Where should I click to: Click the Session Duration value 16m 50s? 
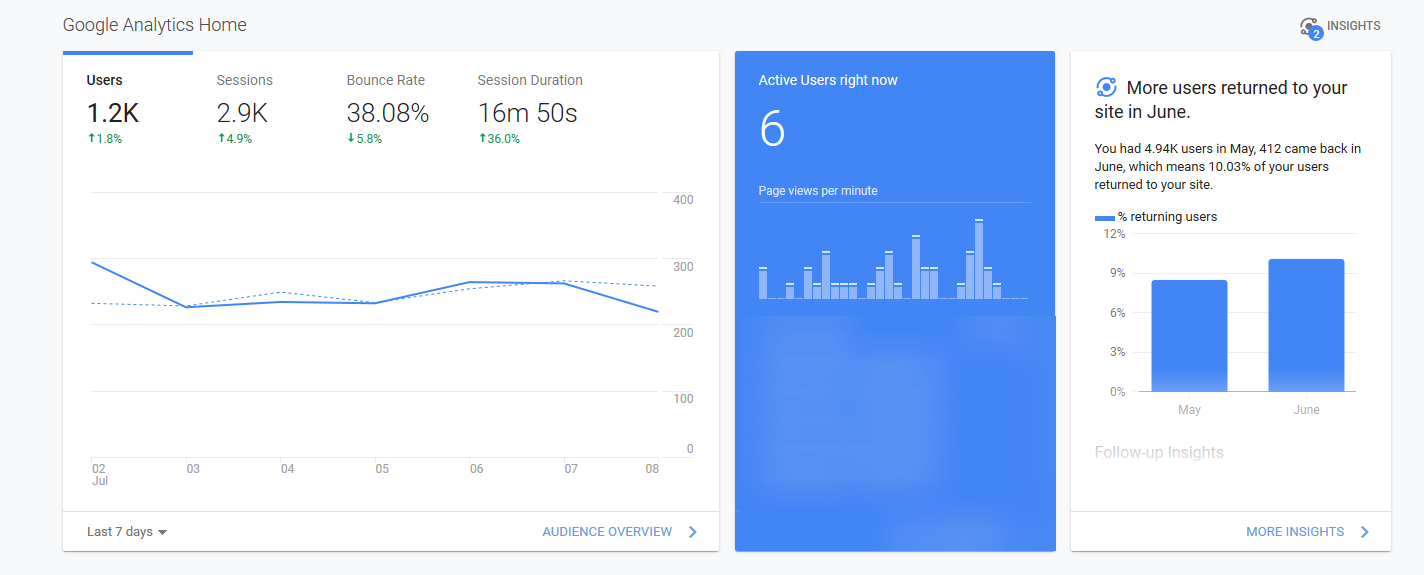528,114
